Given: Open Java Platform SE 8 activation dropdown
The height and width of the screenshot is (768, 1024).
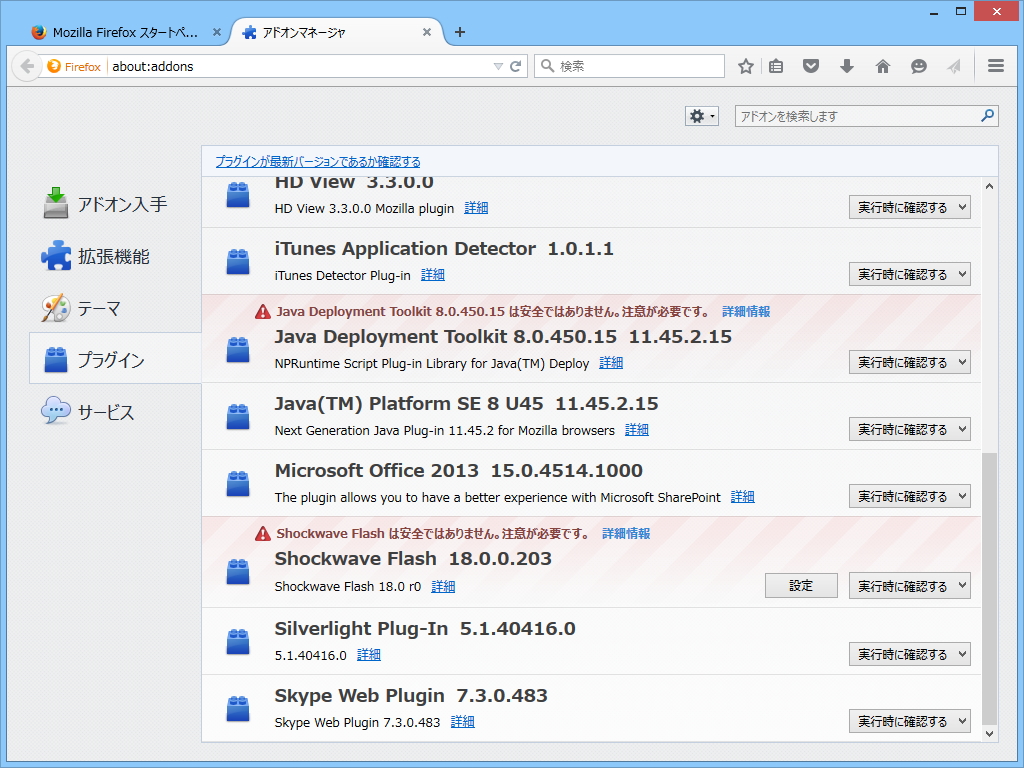Looking at the screenshot, I should click(x=910, y=429).
